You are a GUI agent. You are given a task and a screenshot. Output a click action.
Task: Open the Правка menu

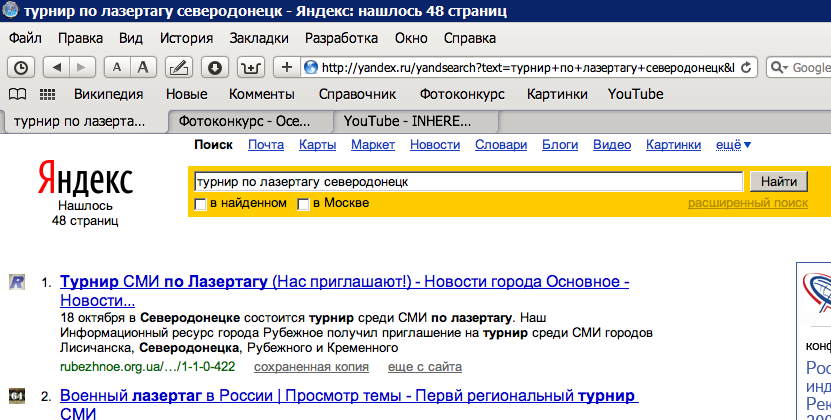coord(81,38)
